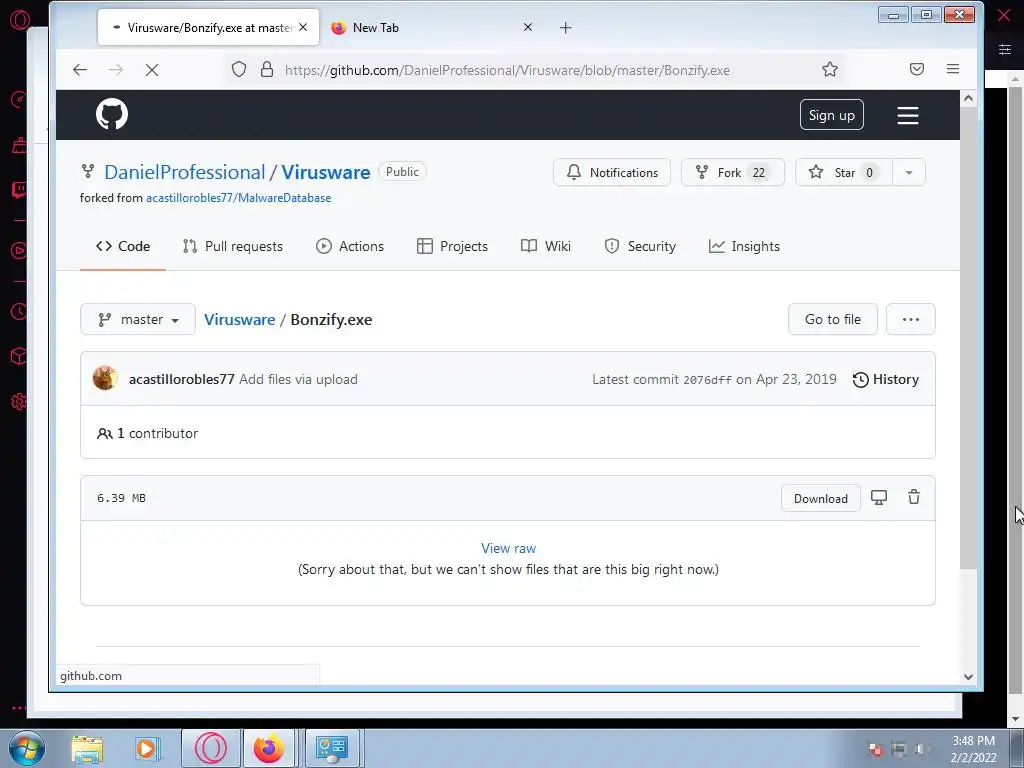Select the New Tab browser tab

[x=432, y=27]
